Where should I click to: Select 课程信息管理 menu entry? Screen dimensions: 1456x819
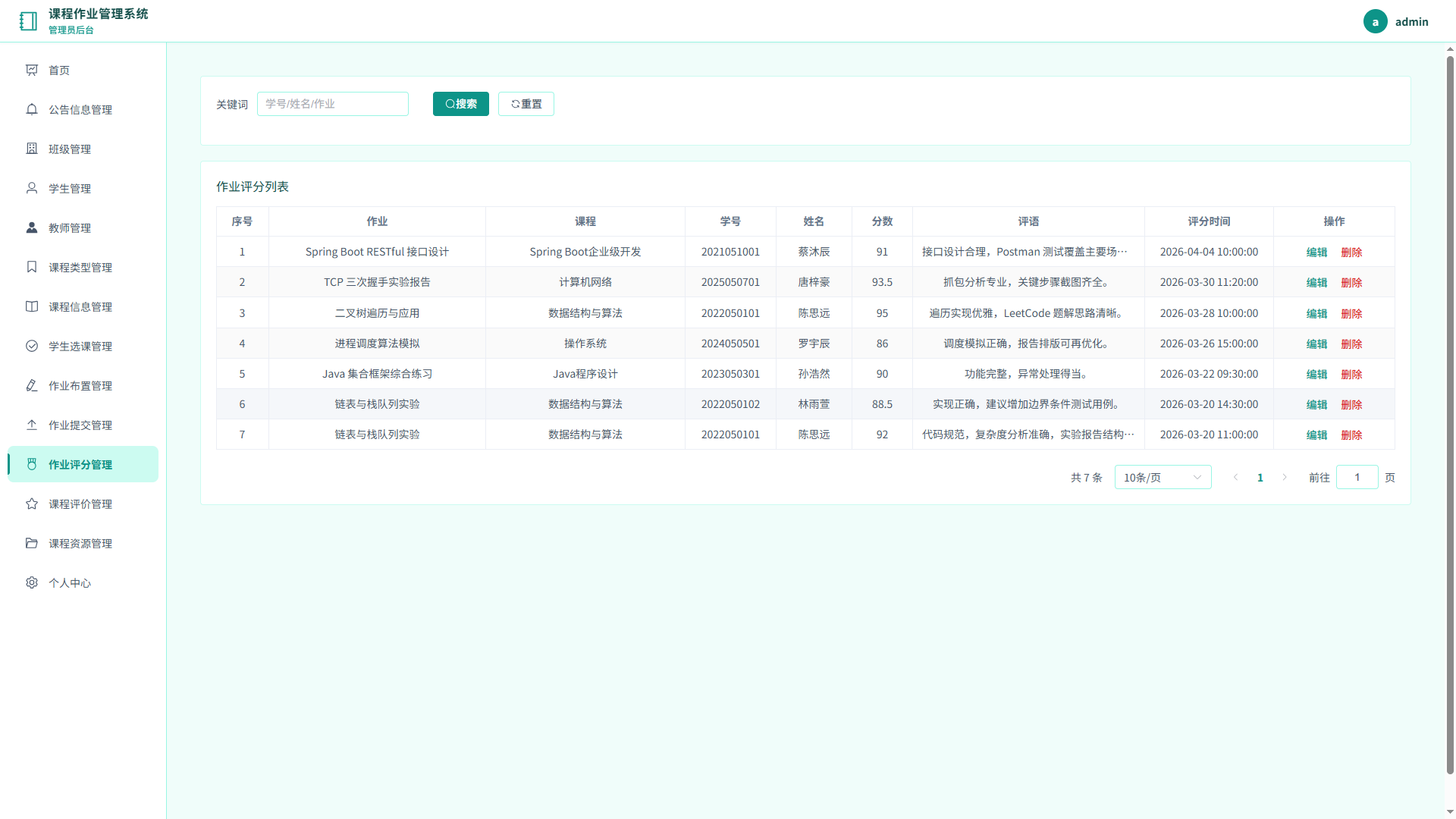[x=83, y=306]
